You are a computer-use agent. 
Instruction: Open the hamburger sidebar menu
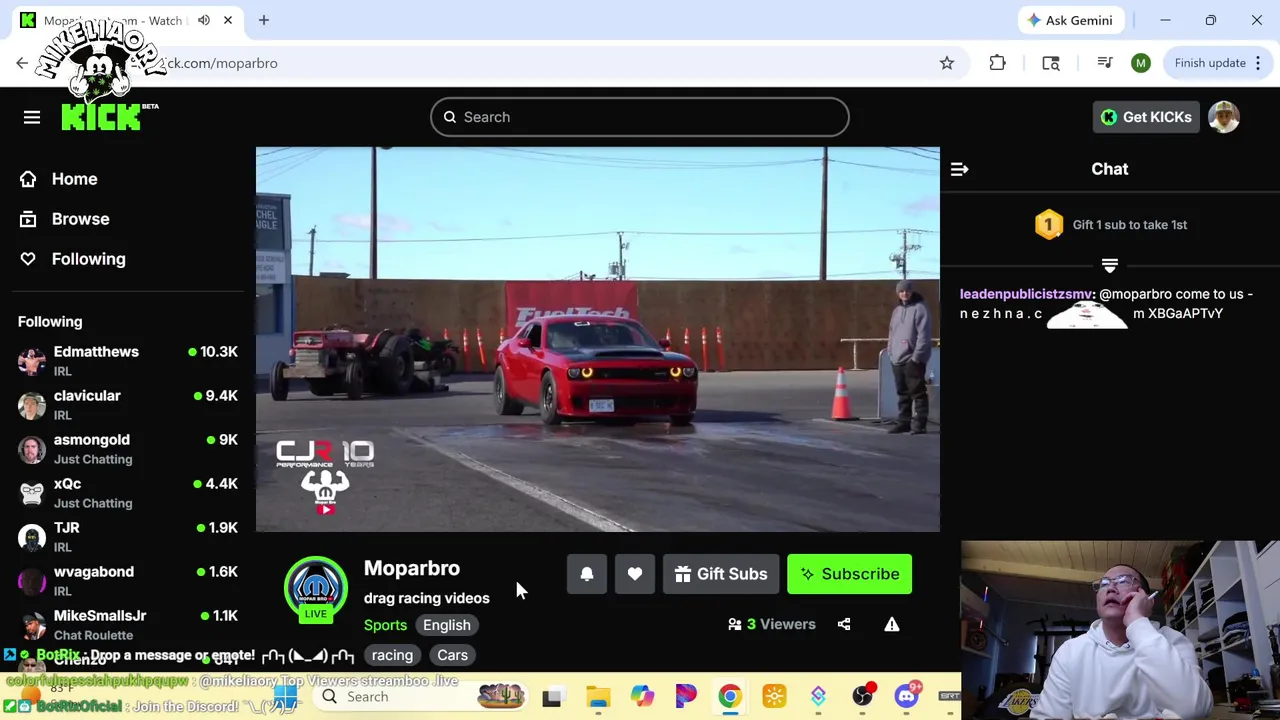32,117
